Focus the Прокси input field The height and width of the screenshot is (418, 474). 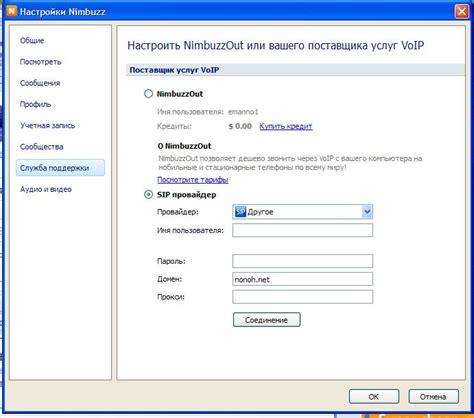coord(302,297)
